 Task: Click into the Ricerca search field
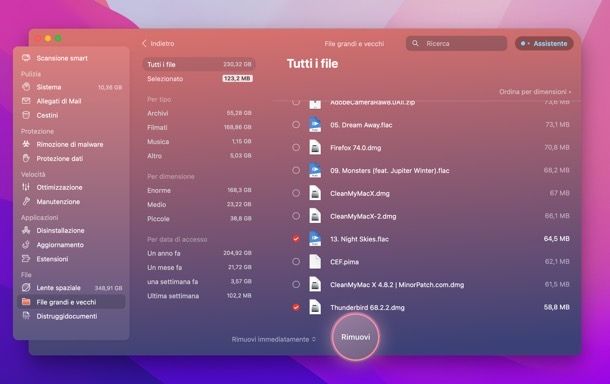[456, 43]
